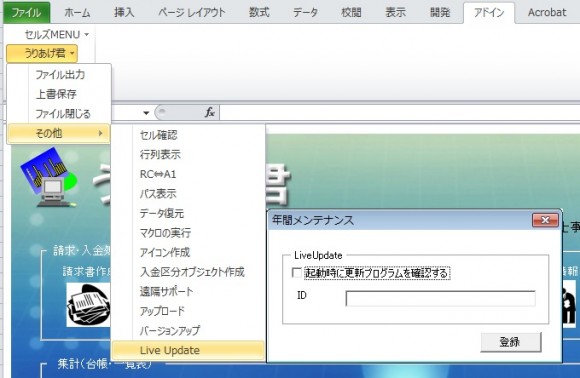Click the computer chart logo icon

(x=49, y=177)
